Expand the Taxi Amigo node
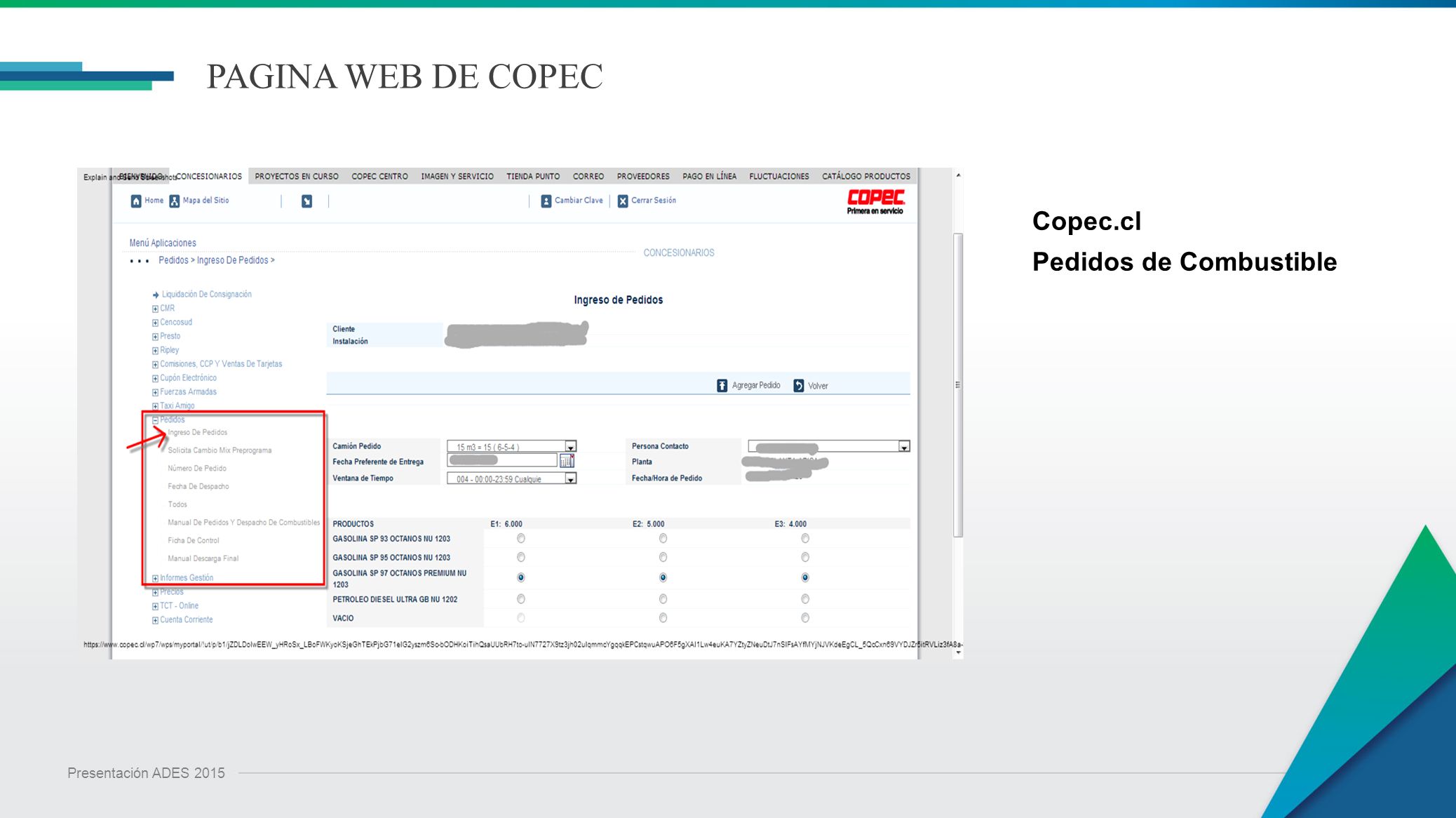Viewport: 1456px width, 818px height. tap(155, 407)
